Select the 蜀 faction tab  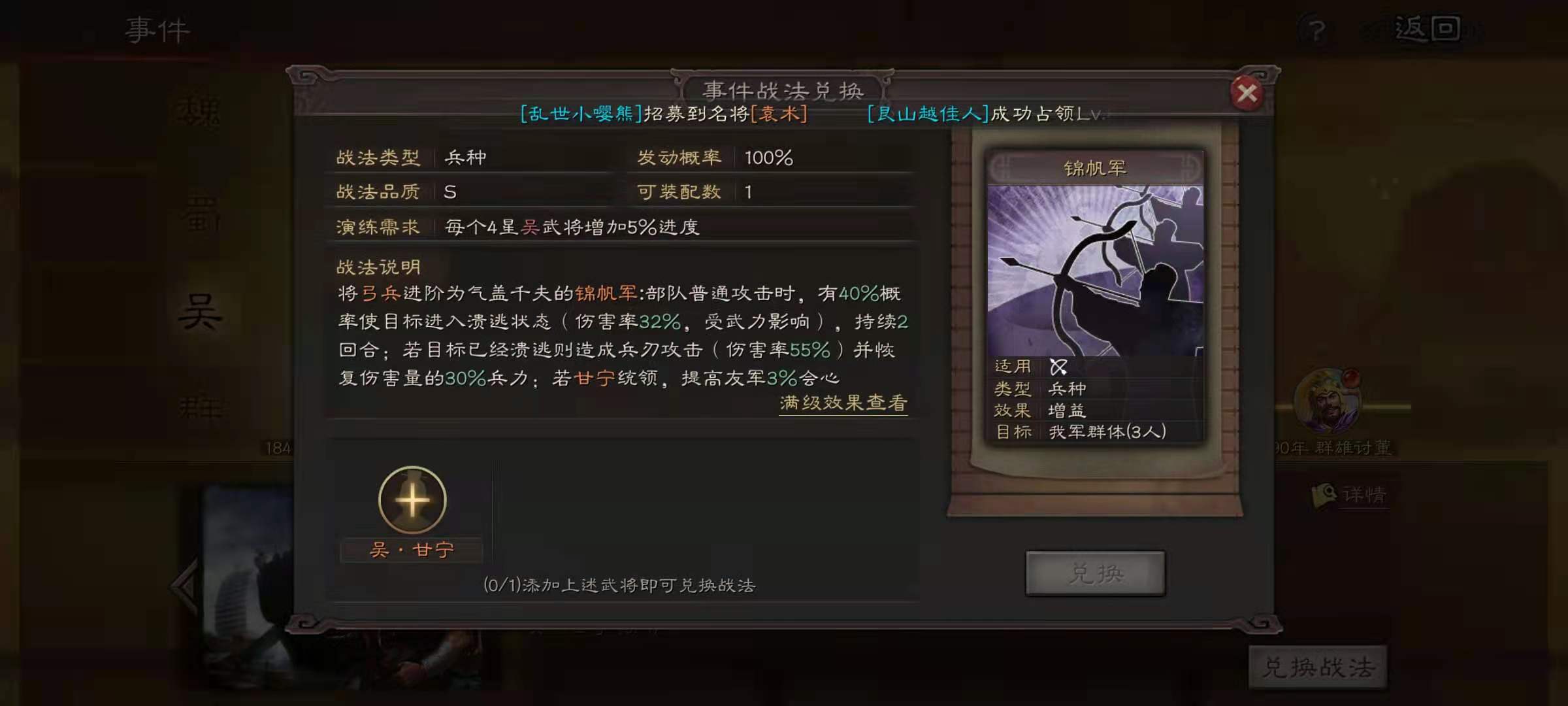point(199,214)
